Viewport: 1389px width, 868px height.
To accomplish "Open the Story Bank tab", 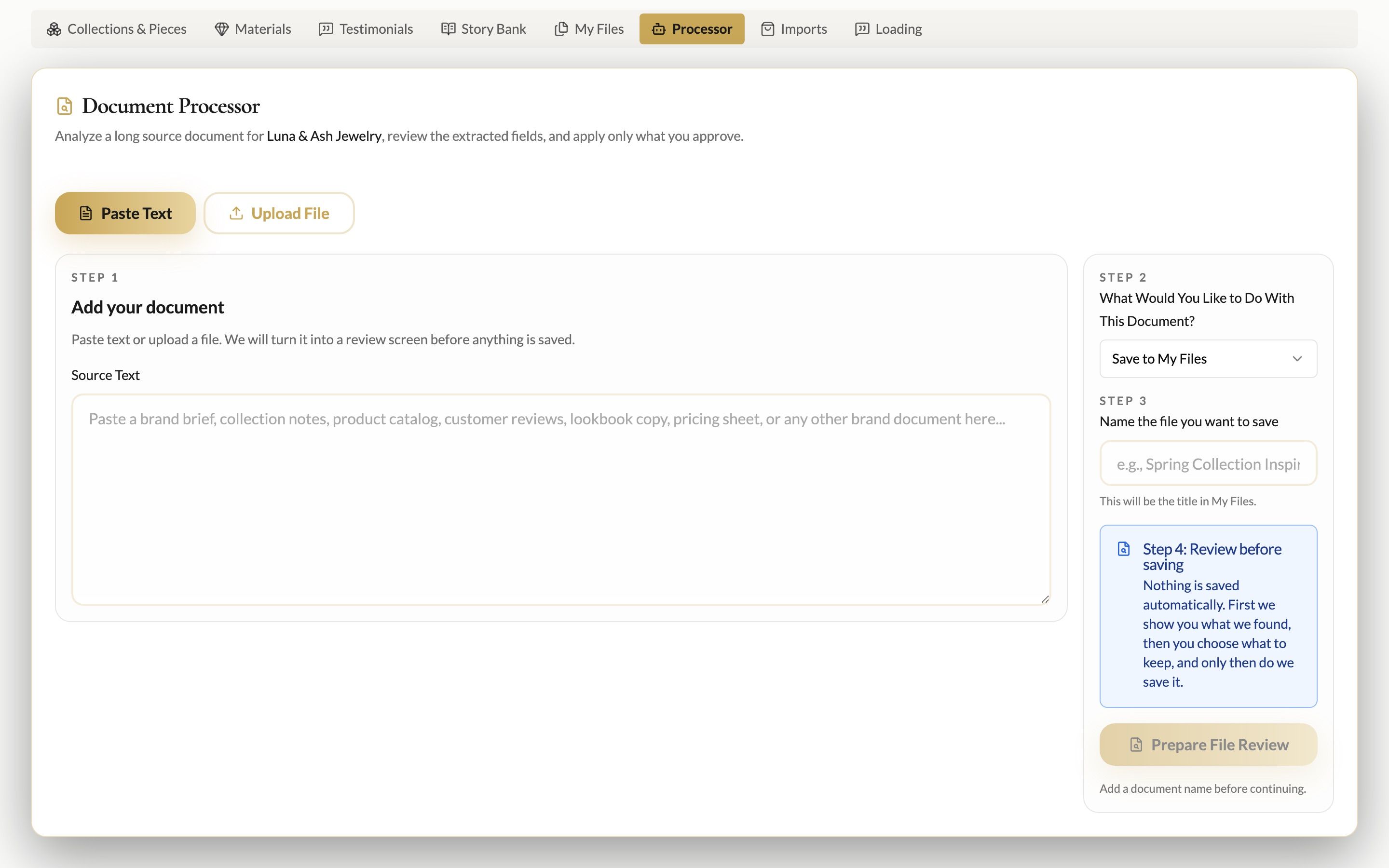I will click(483, 29).
